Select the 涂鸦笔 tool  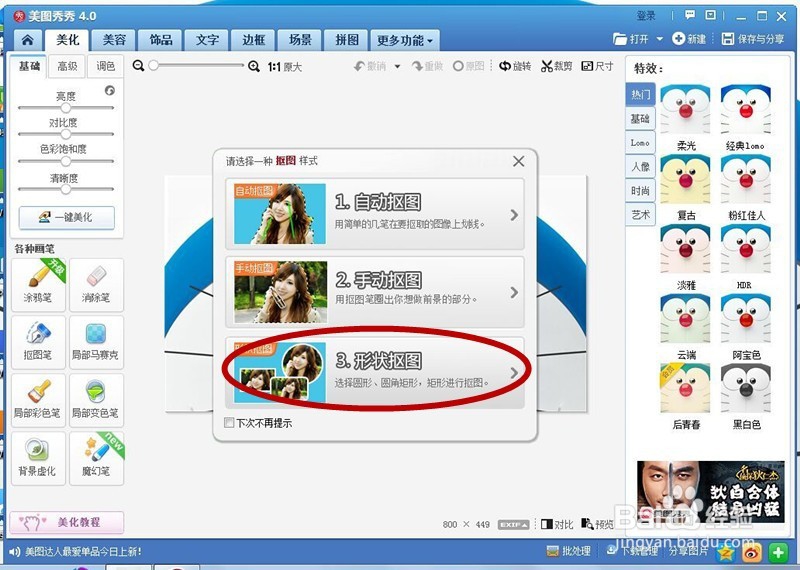tap(38, 285)
